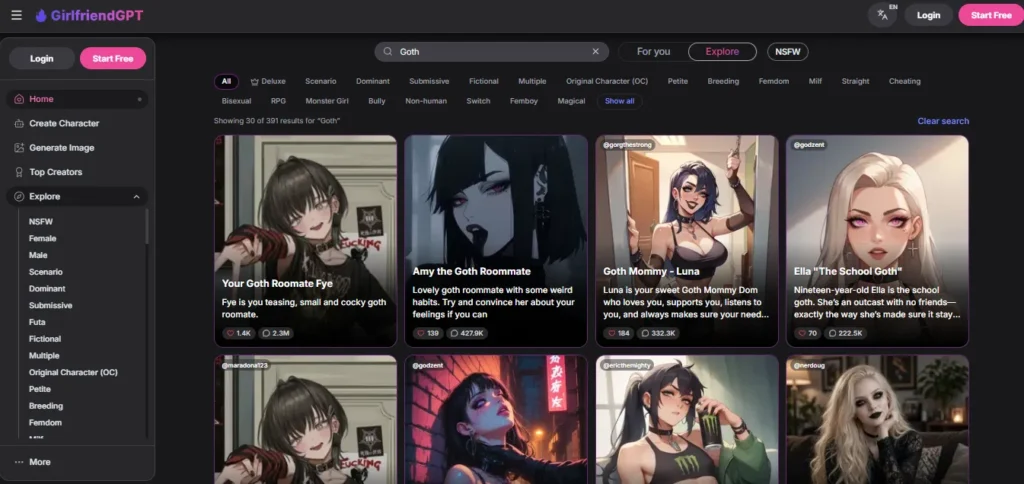Screen dimensions: 1024x484
Task: Click into the Goth search field
Action: pyautogui.click(x=491, y=52)
